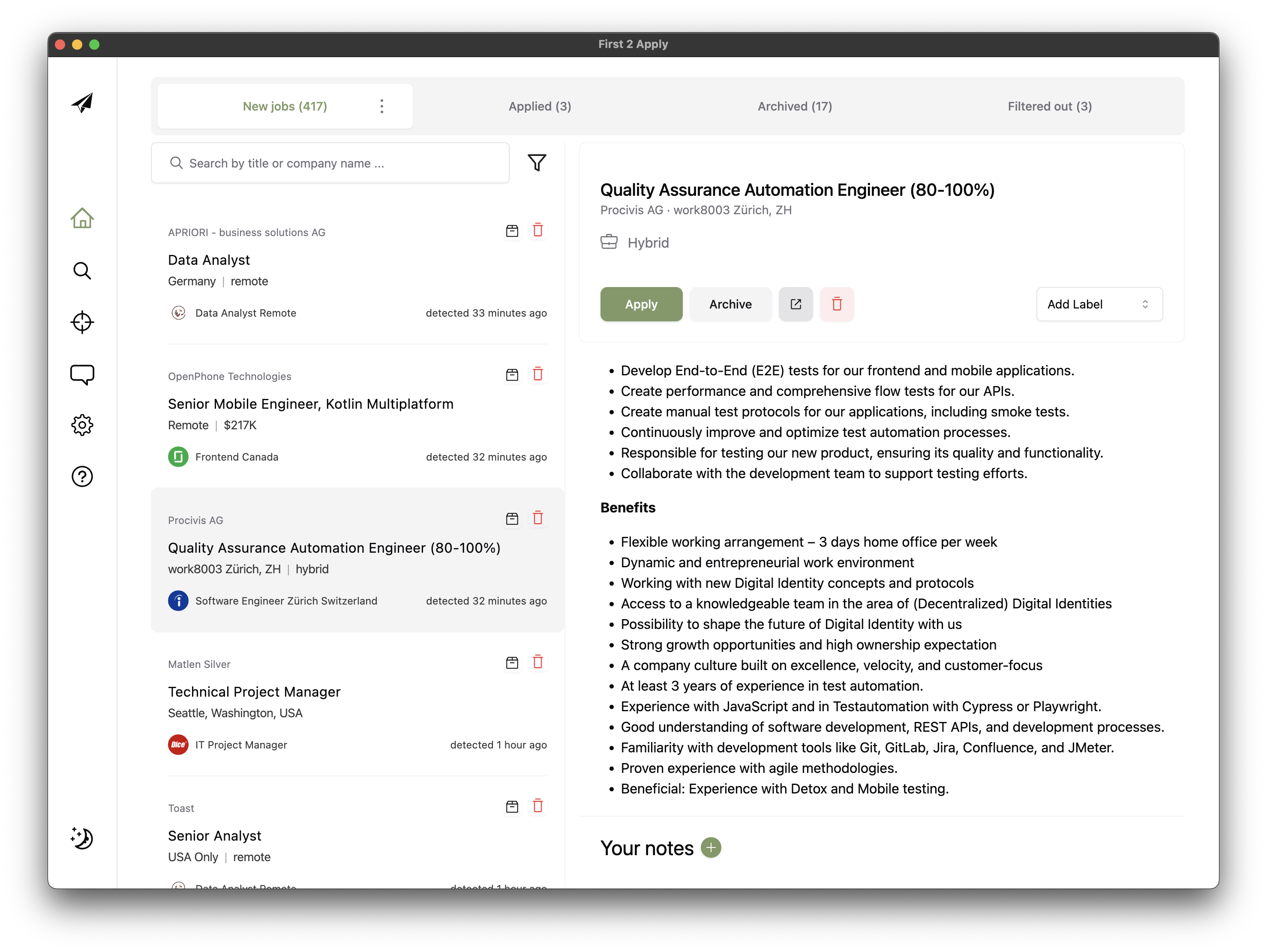The width and height of the screenshot is (1267, 952).
Task: Switch to the Archived tab
Action: [794, 106]
